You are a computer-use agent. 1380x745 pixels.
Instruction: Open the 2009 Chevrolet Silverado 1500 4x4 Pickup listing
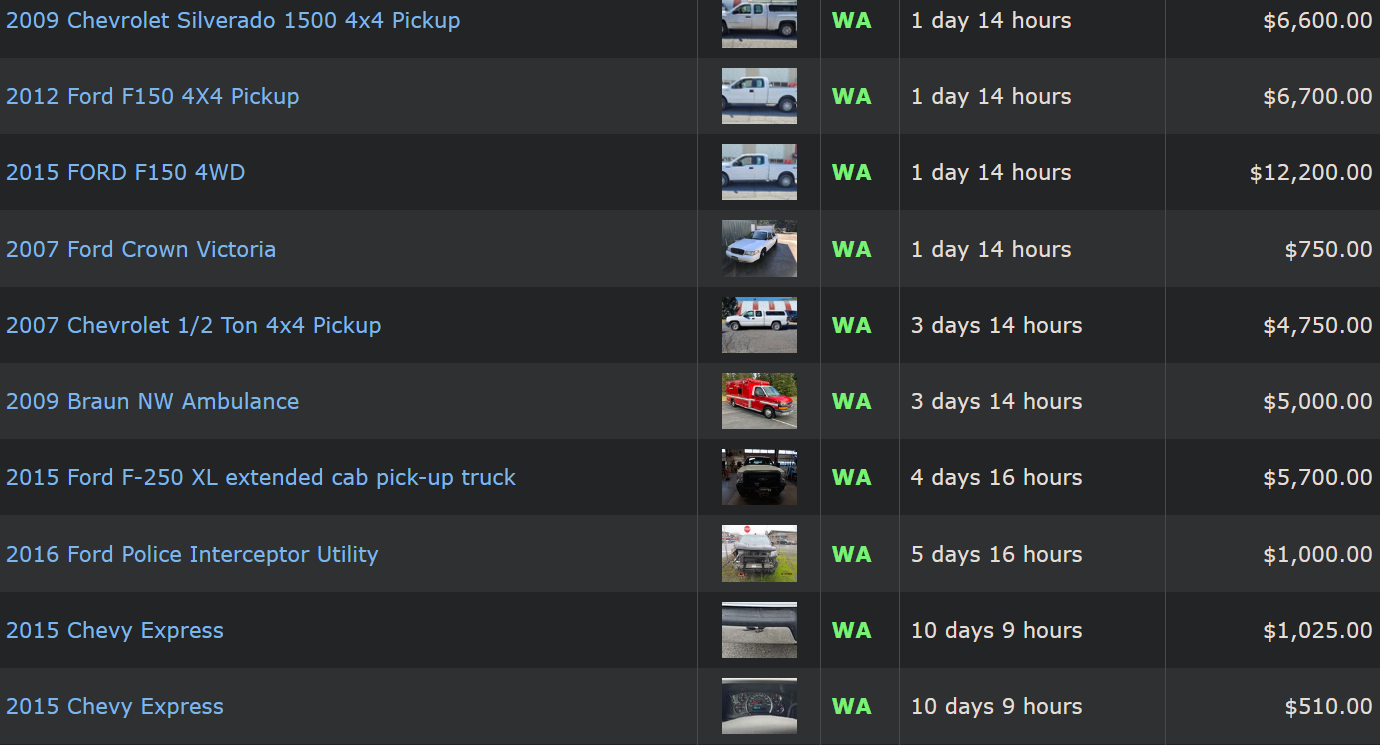pyautogui.click(x=232, y=20)
